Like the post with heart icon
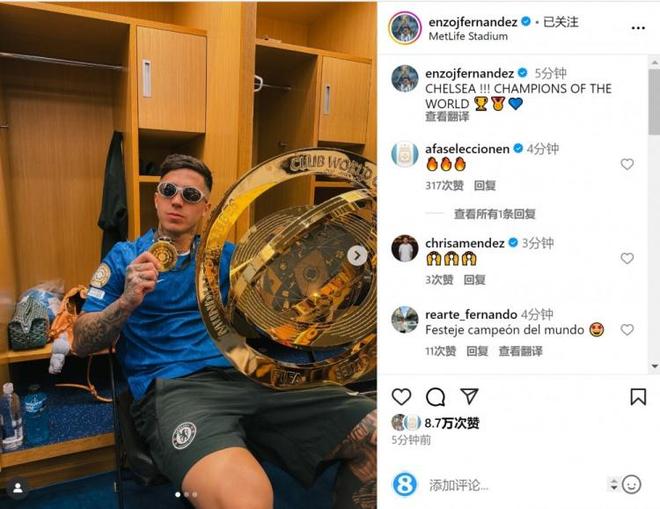The height and width of the screenshot is (509, 660). (x=401, y=397)
